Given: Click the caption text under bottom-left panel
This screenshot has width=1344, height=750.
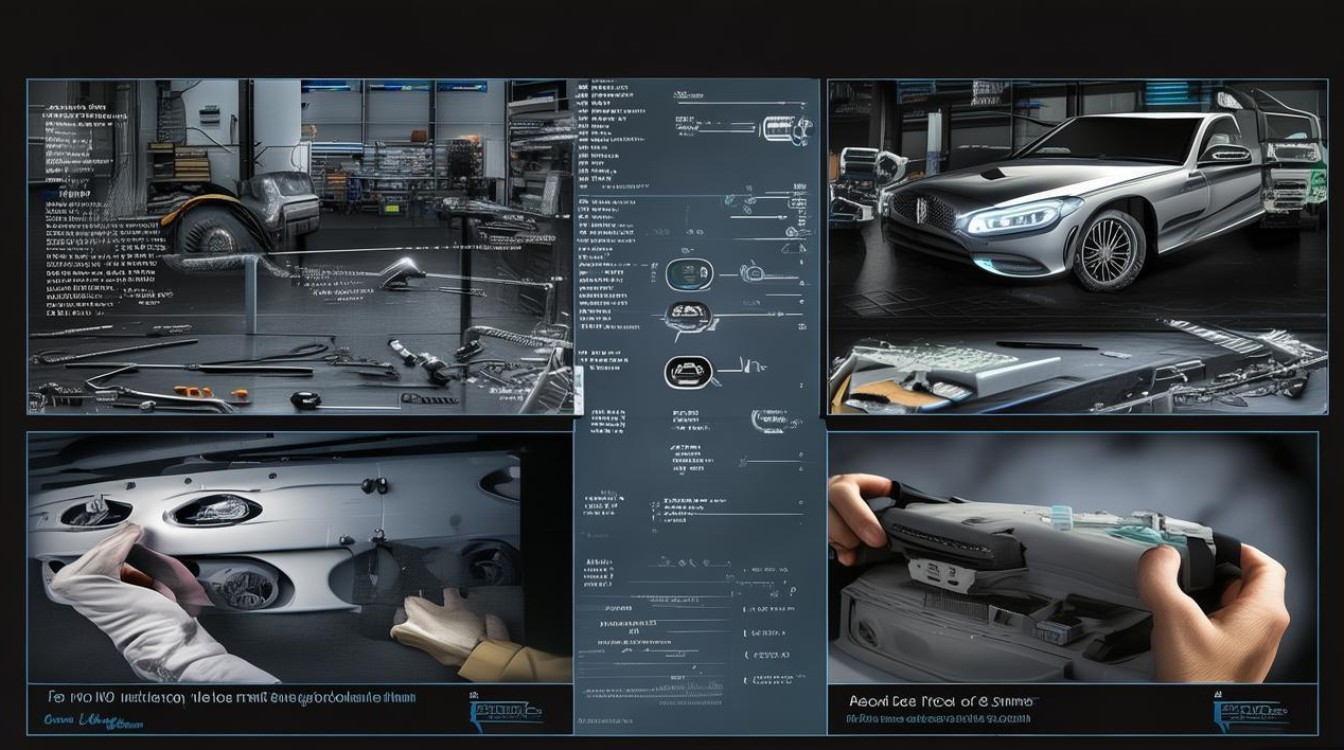Looking at the screenshot, I should click(232, 697).
